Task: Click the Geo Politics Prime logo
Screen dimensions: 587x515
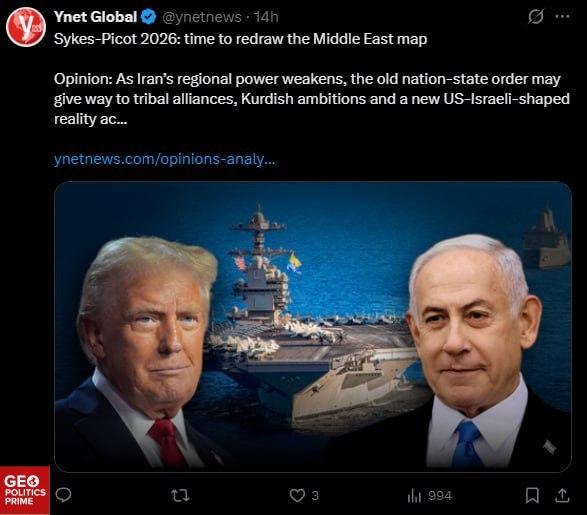Action: click(25, 490)
